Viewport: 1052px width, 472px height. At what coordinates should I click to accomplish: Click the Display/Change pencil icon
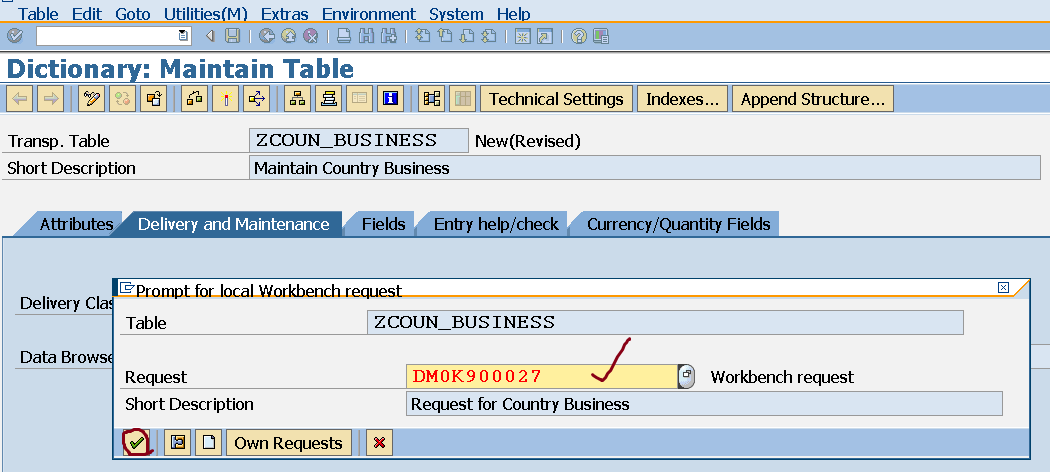(x=92, y=99)
